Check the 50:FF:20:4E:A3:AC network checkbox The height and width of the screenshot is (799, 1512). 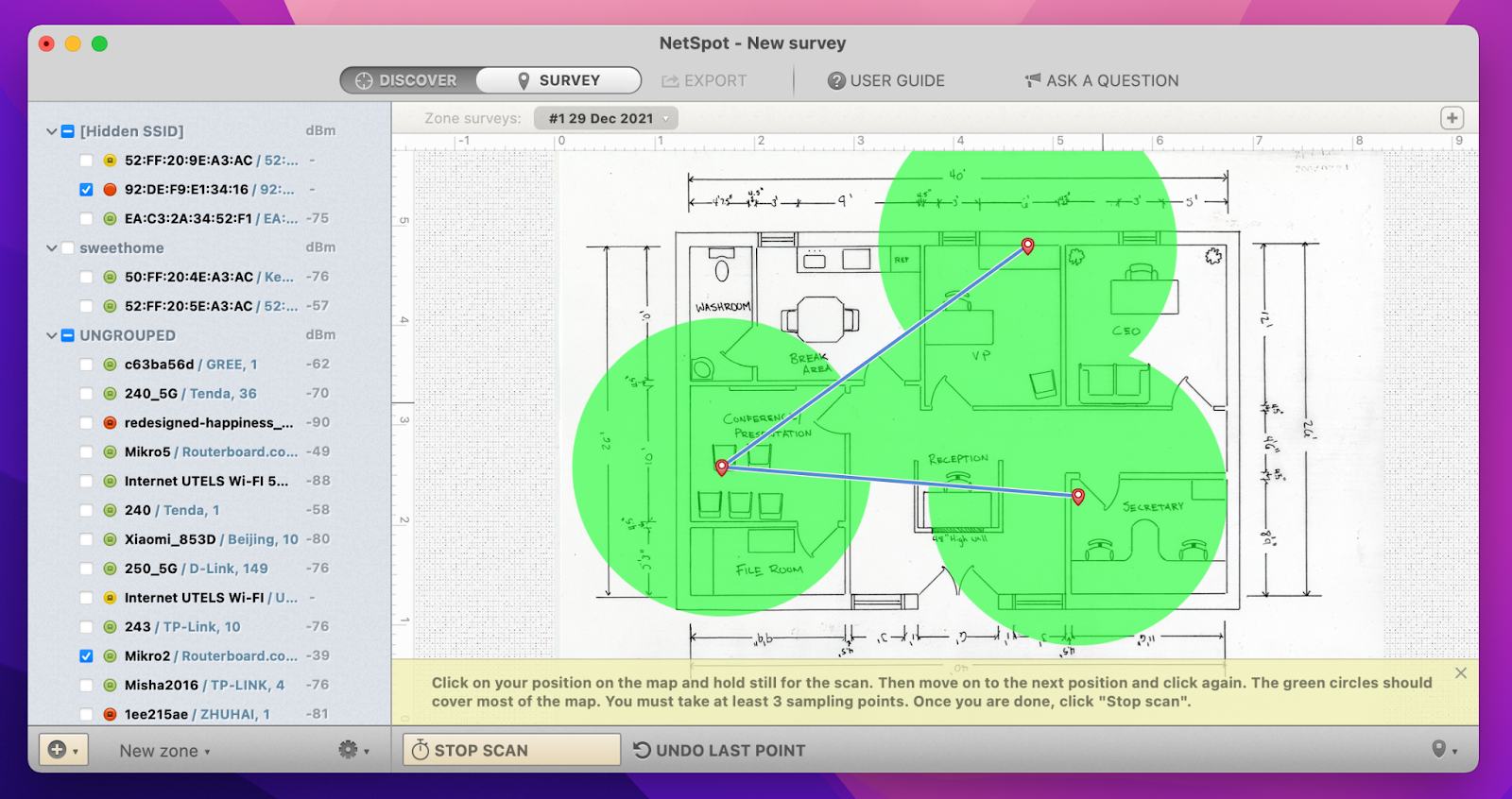86,278
